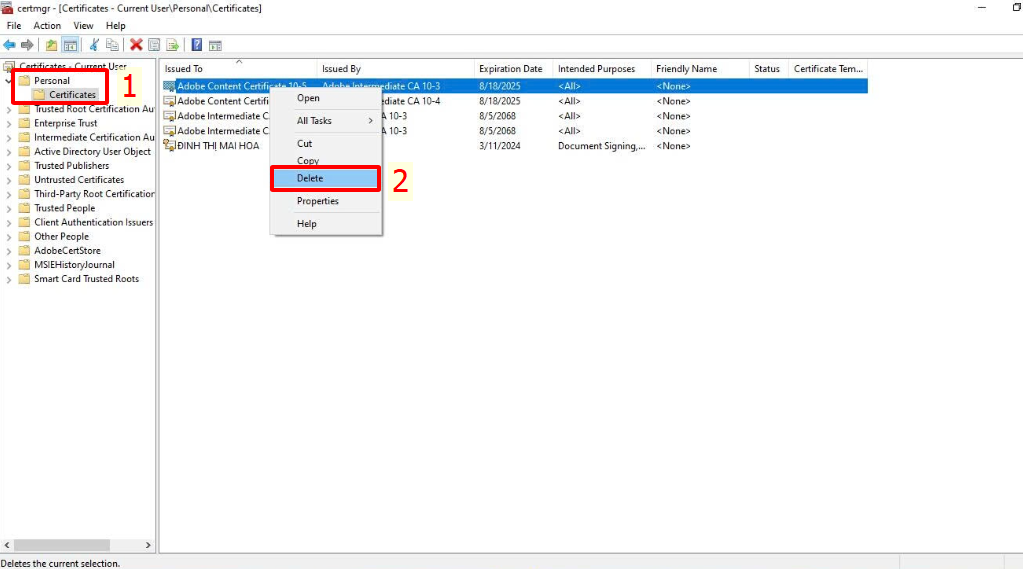The width and height of the screenshot is (1023, 569).
Task: Toggle the Show/Hide Action Pane icon
Action: click(x=215, y=45)
